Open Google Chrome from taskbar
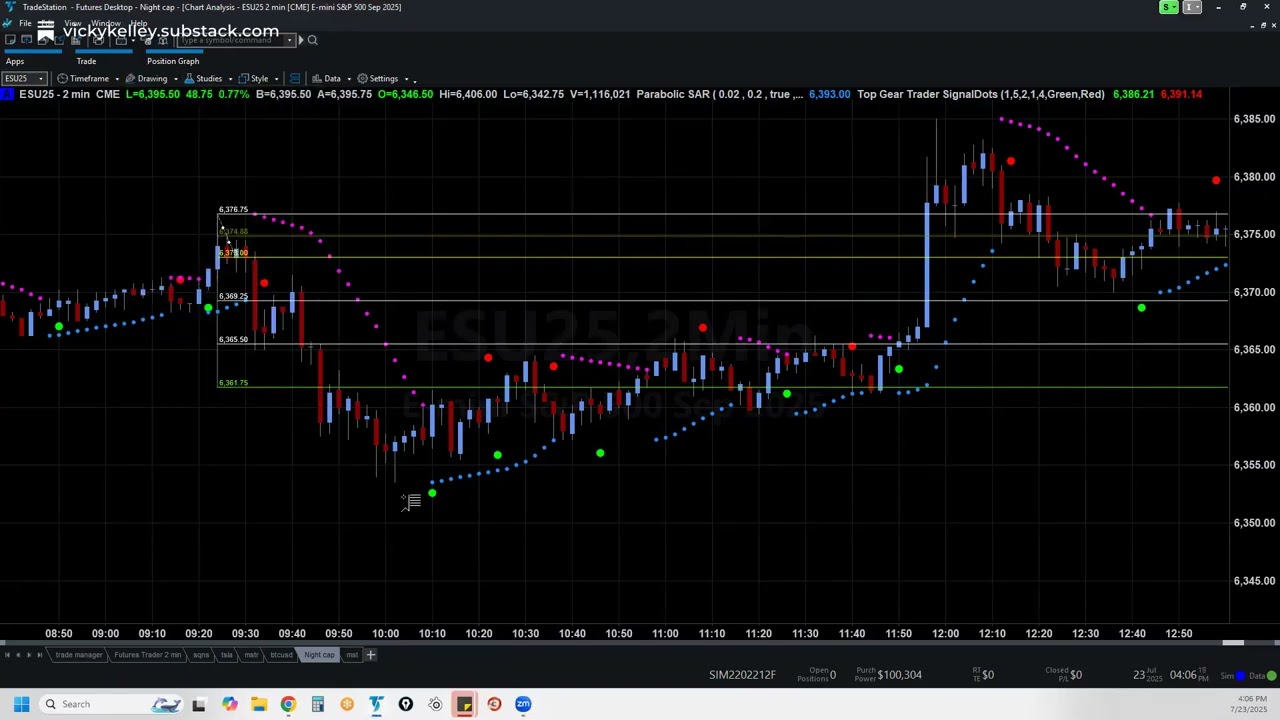Viewport: 1280px width, 720px height. 288,704
